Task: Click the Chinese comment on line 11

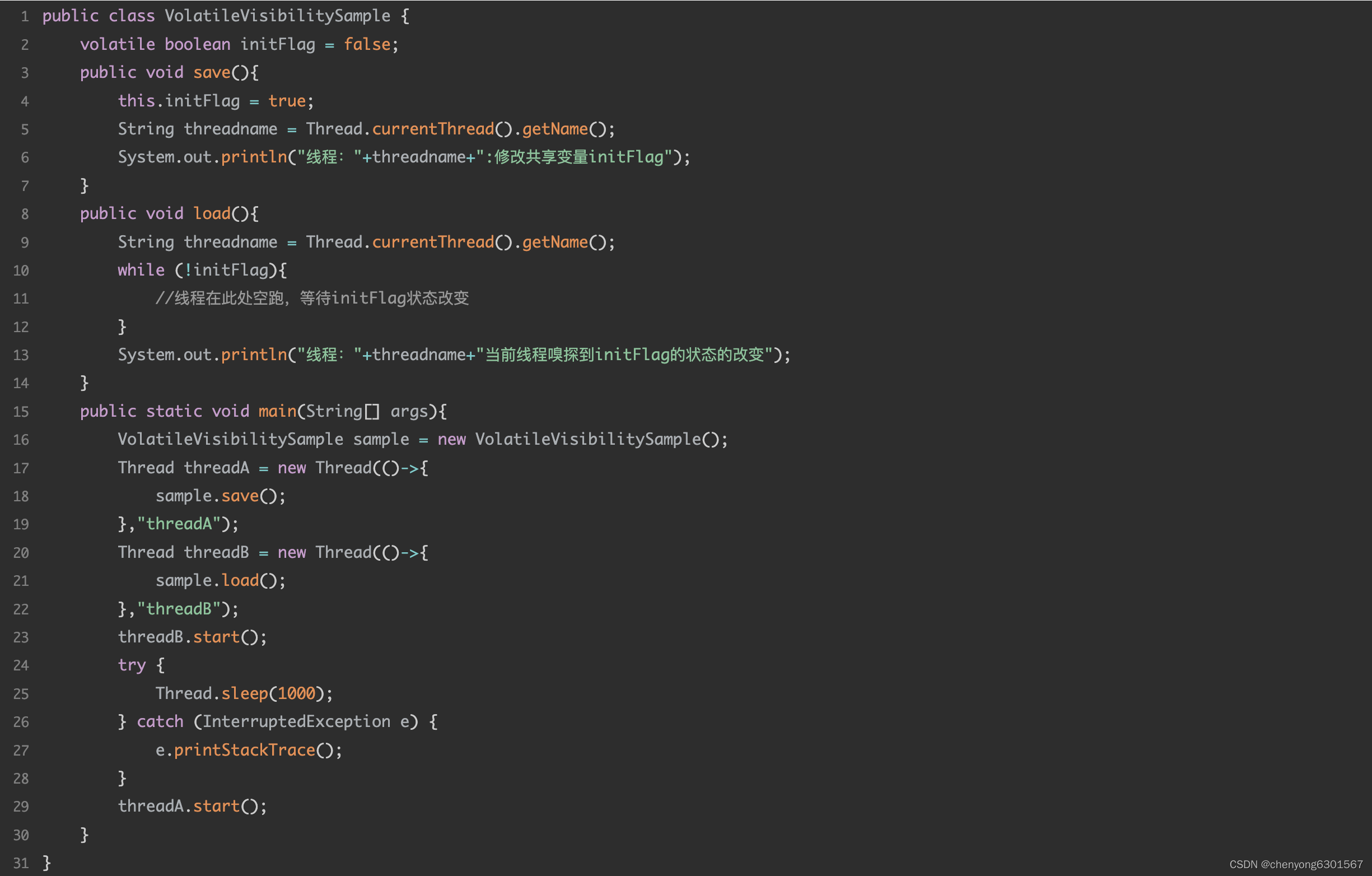Action: click(x=312, y=298)
